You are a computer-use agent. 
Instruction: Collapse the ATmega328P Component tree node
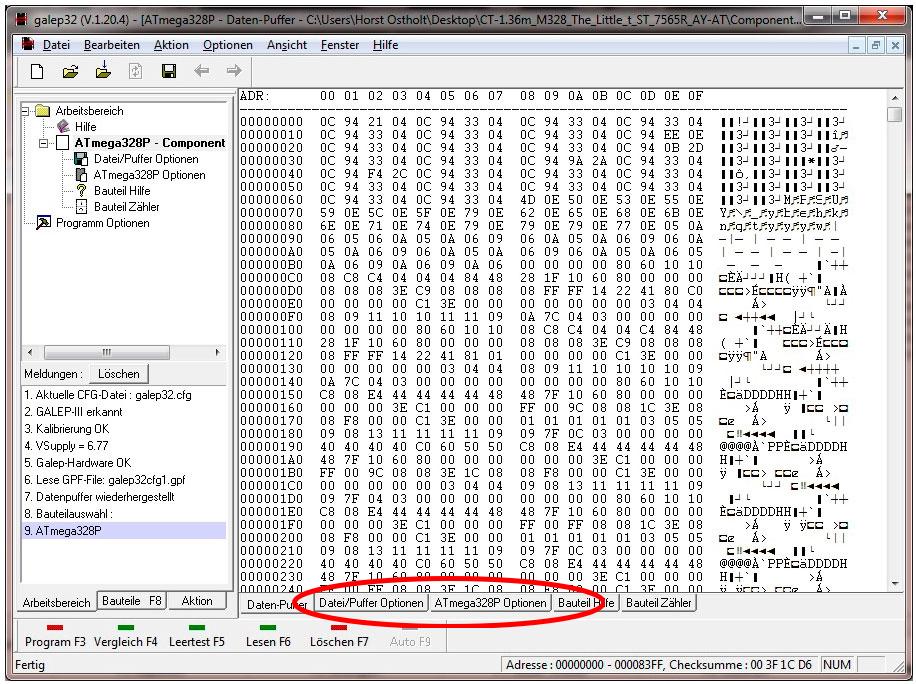[x=43, y=143]
